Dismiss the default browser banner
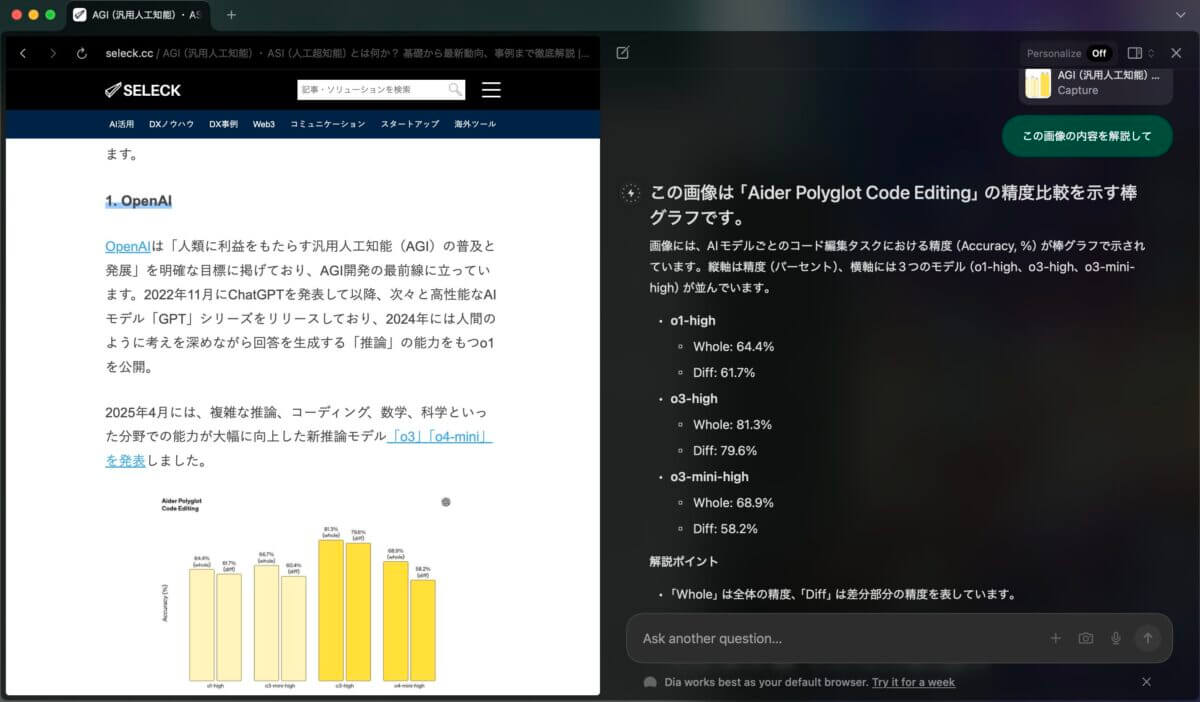Image resolution: width=1200 pixels, height=702 pixels. point(1146,682)
